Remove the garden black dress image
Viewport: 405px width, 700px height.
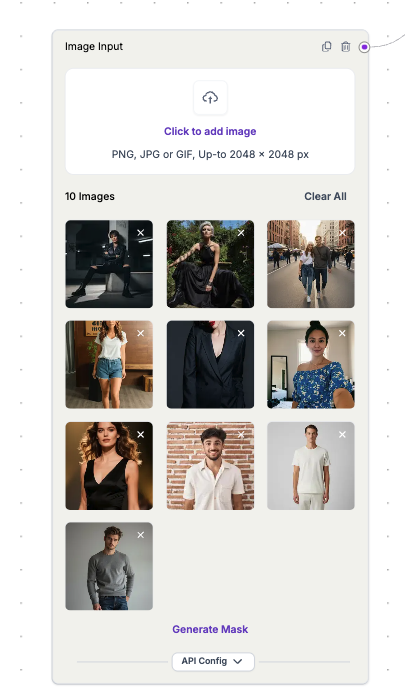click(241, 233)
